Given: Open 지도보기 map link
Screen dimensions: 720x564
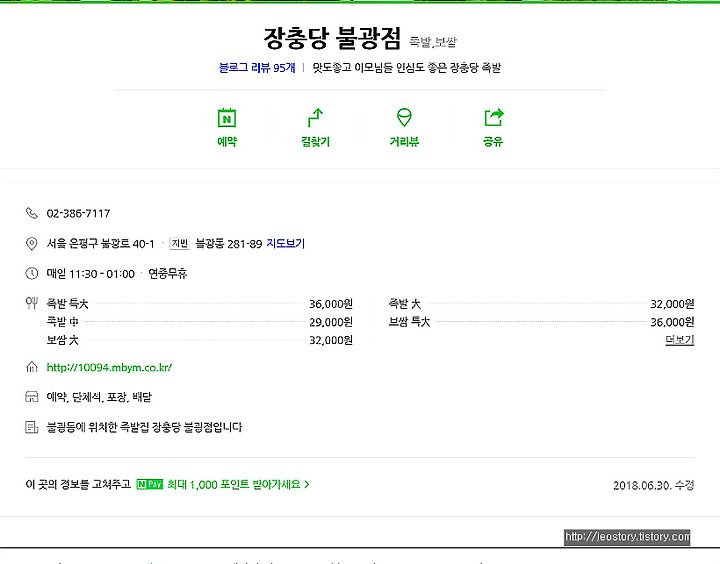Looking at the screenshot, I should [x=286, y=243].
